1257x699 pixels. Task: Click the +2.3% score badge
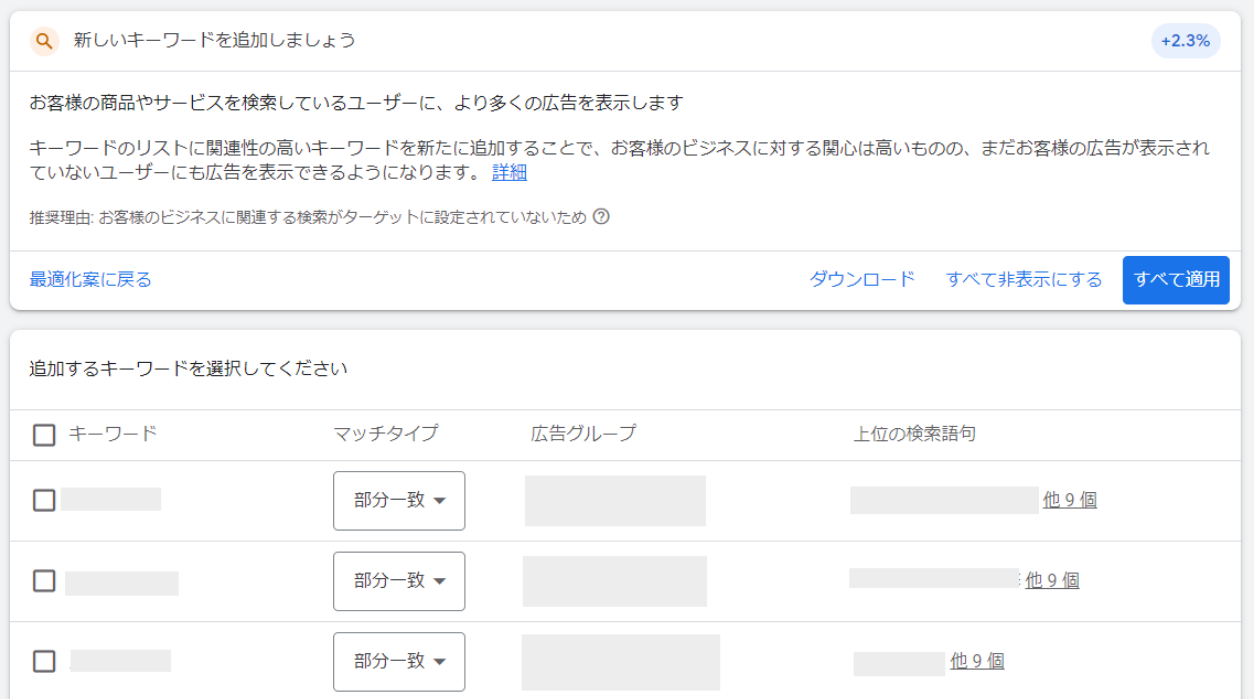(x=1185, y=41)
